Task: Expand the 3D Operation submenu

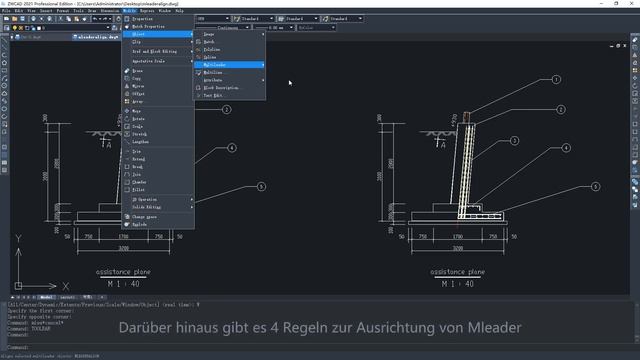Action: pyautogui.click(x=158, y=200)
